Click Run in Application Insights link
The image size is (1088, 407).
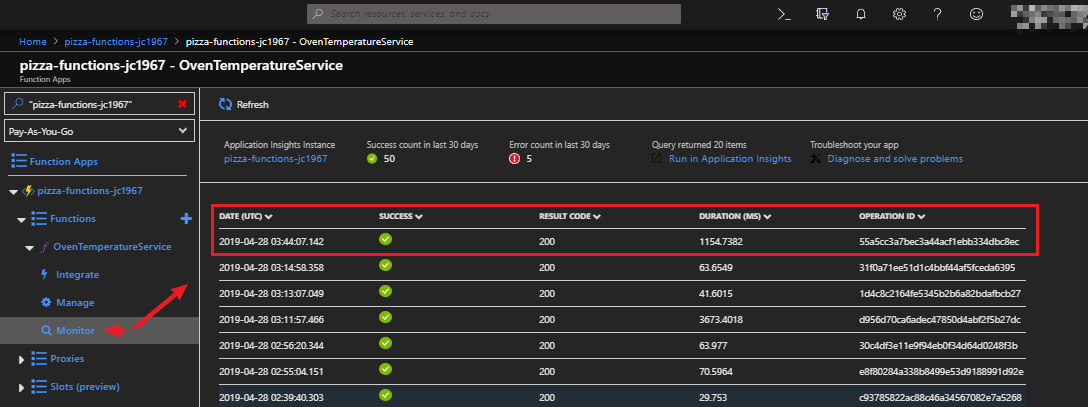730,159
